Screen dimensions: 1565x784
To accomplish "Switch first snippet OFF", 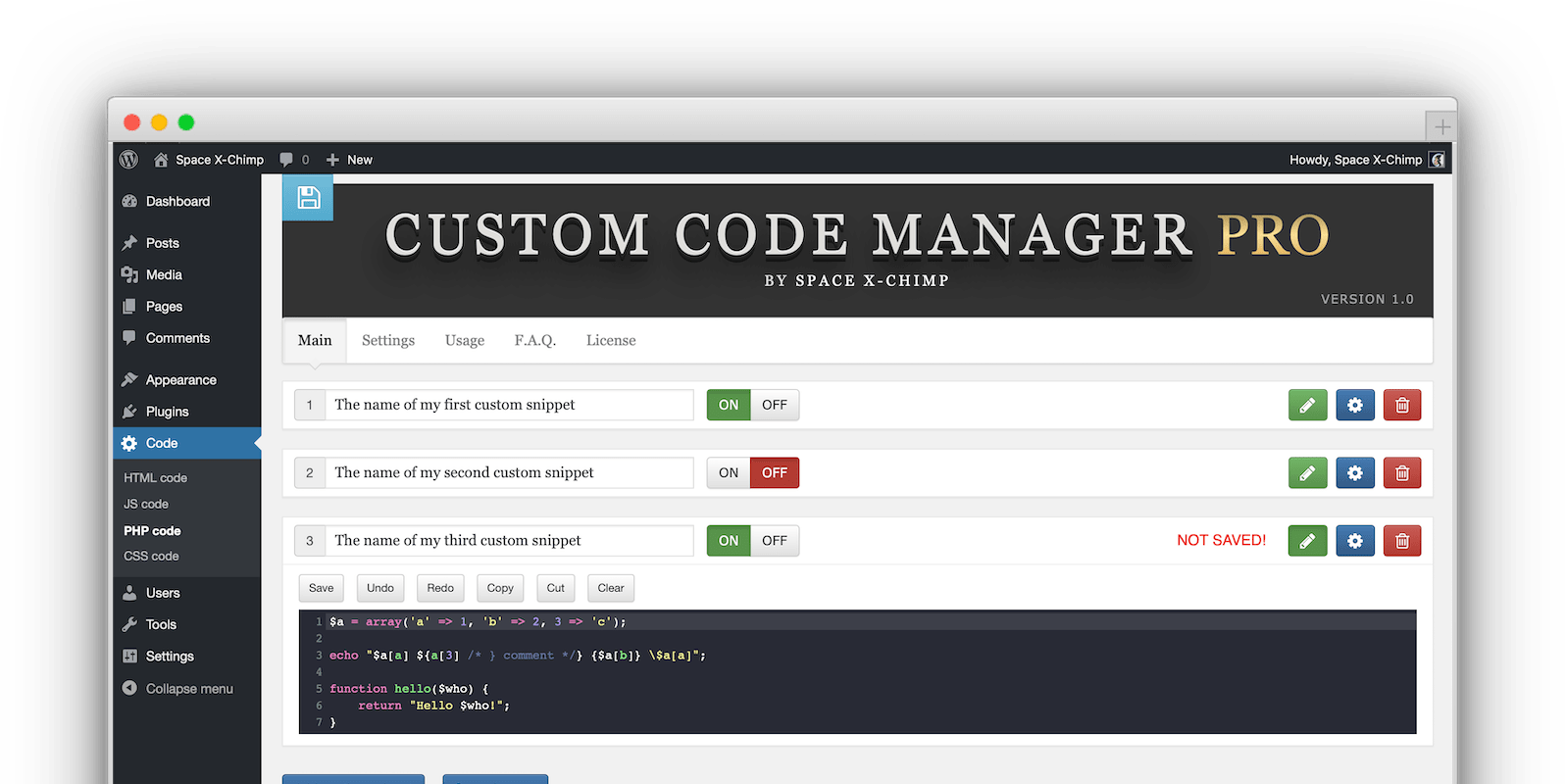I will (x=775, y=405).
